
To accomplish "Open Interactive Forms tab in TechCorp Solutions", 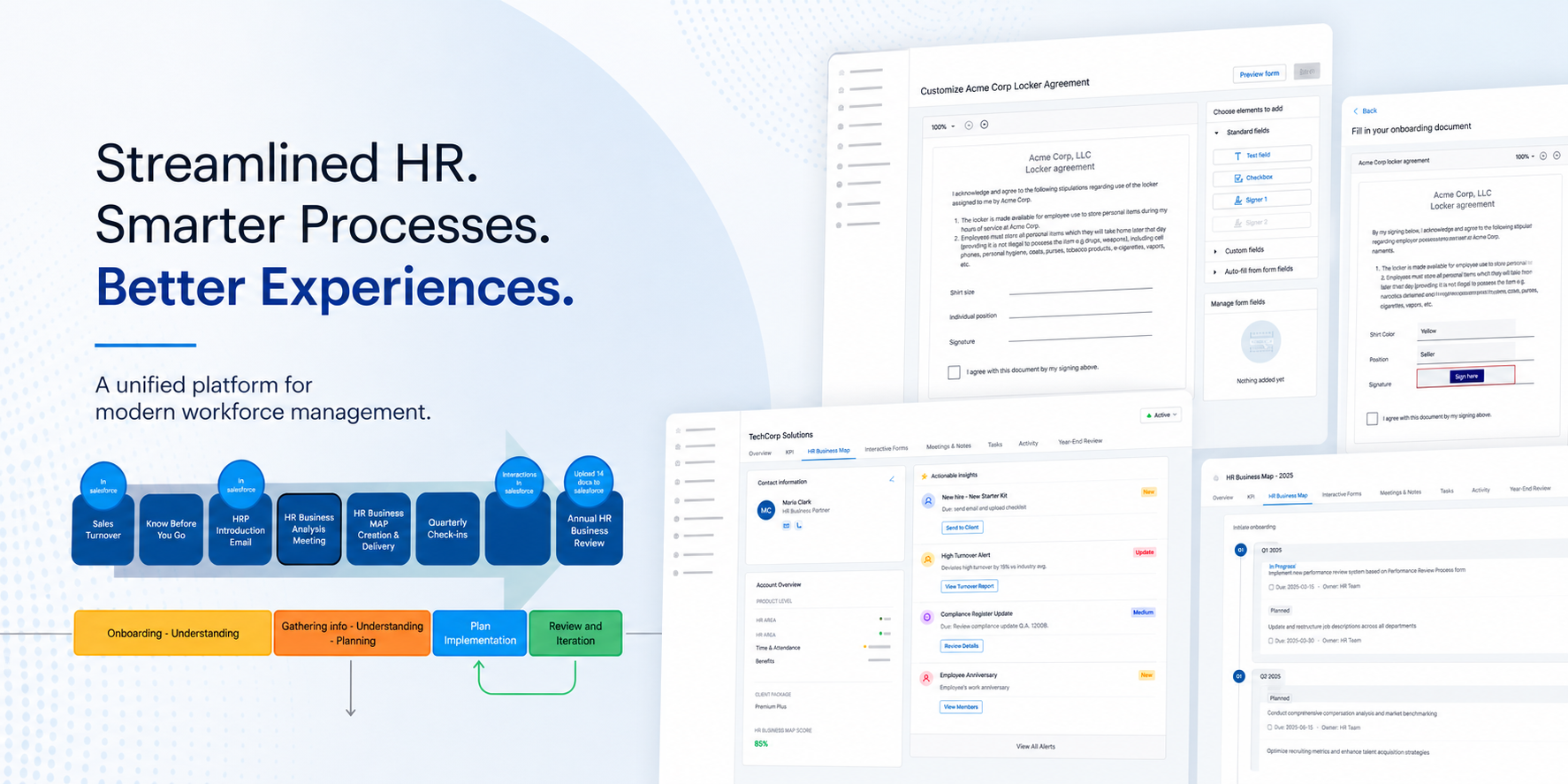I will pos(886,448).
